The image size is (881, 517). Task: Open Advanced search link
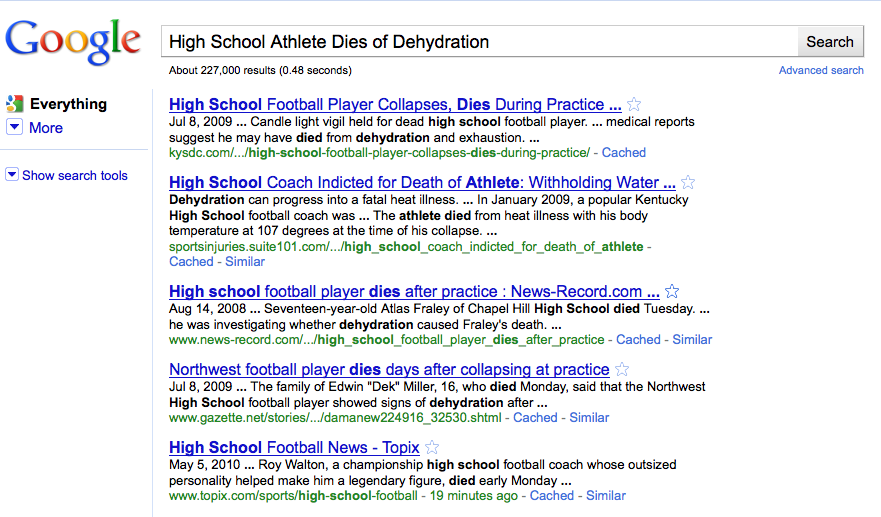coord(821,70)
